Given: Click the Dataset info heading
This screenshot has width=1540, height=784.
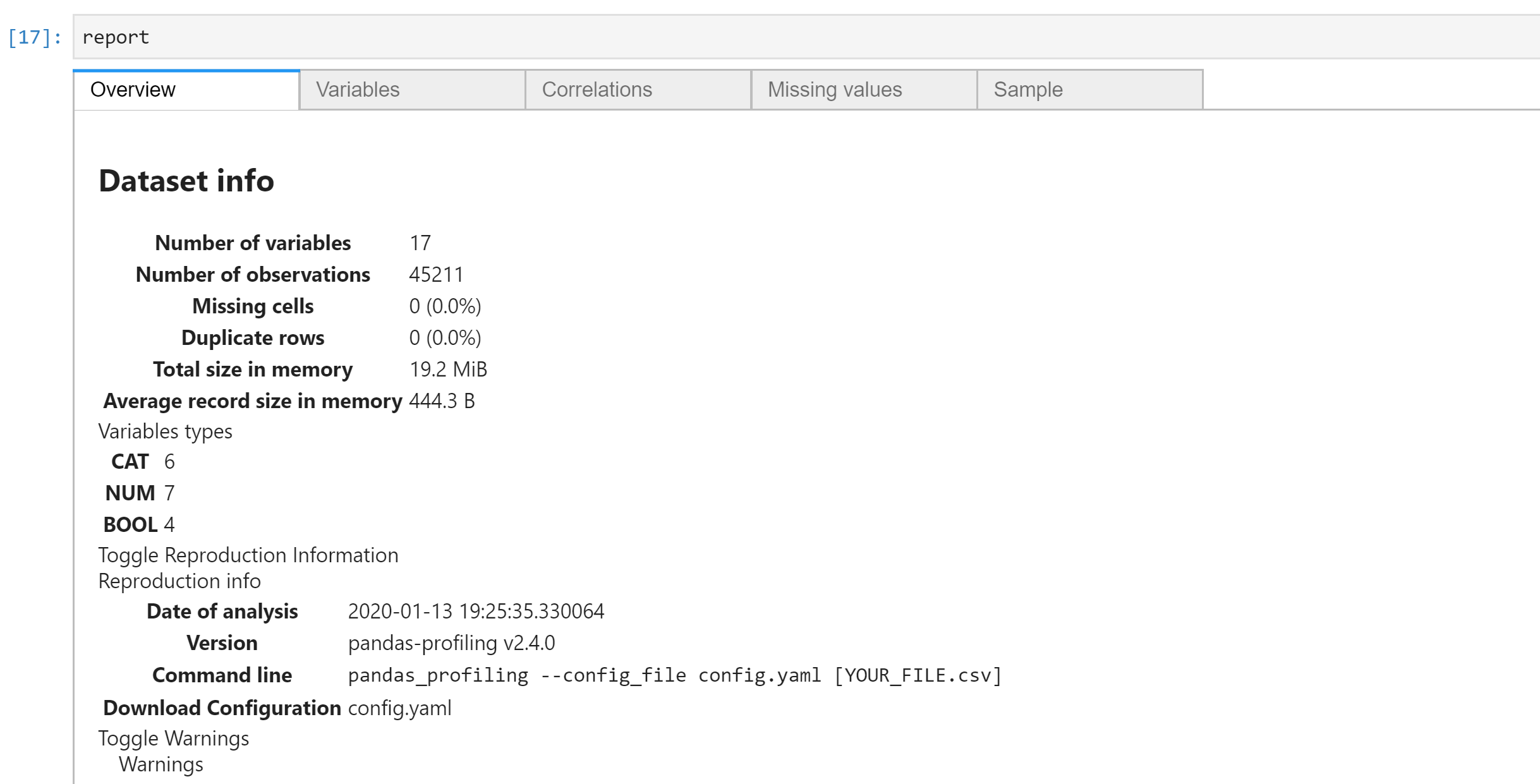Looking at the screenshot, I should (x=186, y=181).
